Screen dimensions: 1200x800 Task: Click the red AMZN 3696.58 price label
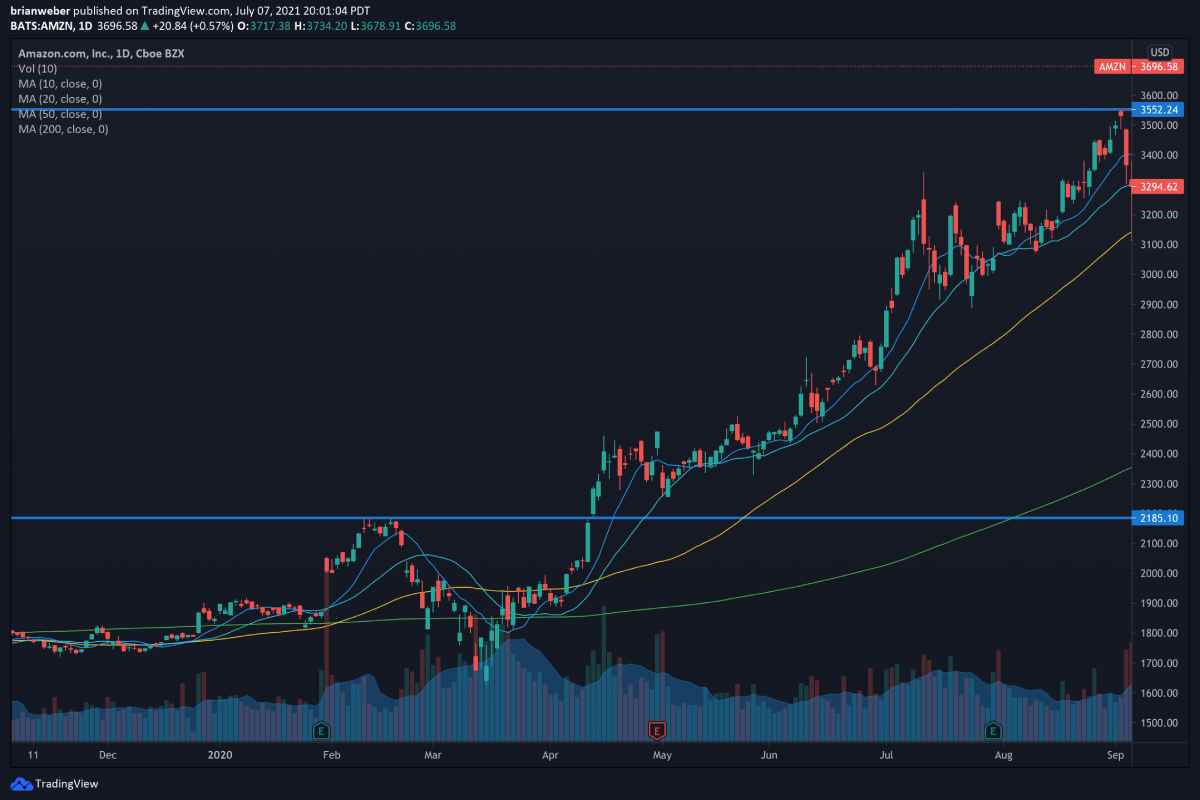[1141, 66]
